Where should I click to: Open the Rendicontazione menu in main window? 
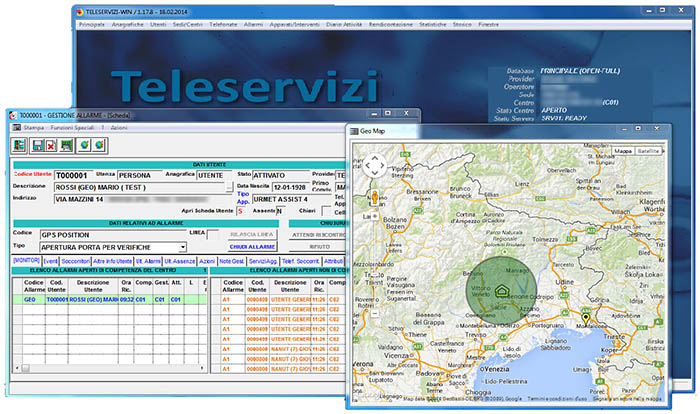point(391,25)
